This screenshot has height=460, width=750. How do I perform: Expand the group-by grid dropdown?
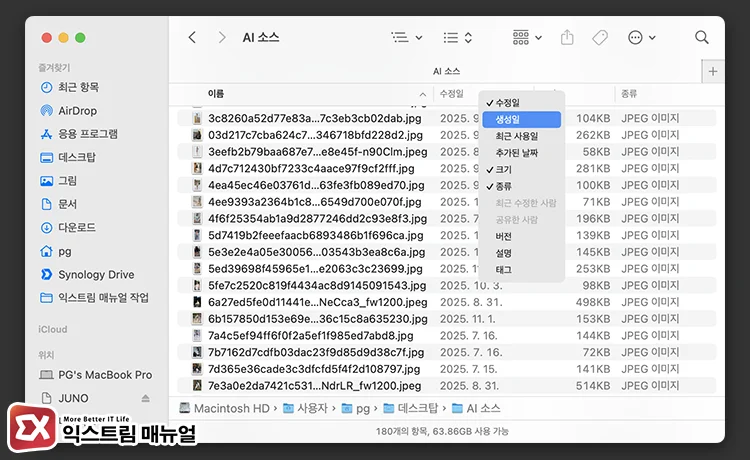pos(526,38)
